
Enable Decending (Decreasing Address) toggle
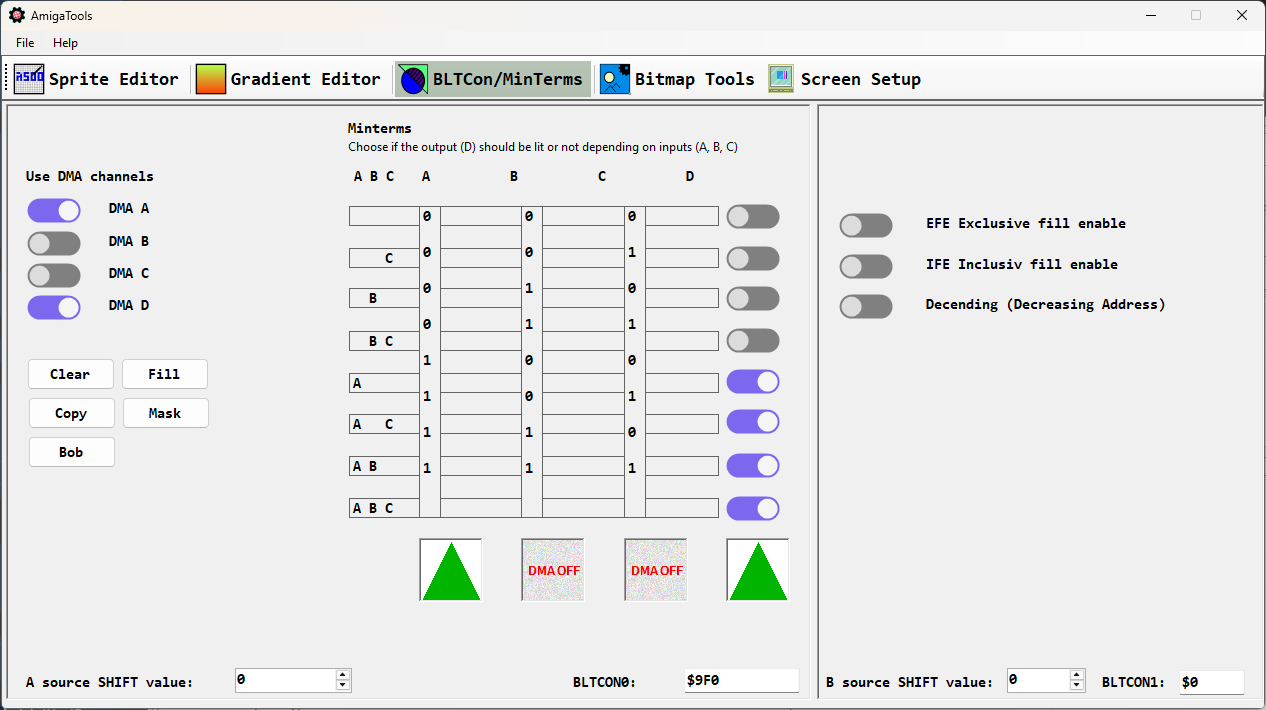(866, 306)
